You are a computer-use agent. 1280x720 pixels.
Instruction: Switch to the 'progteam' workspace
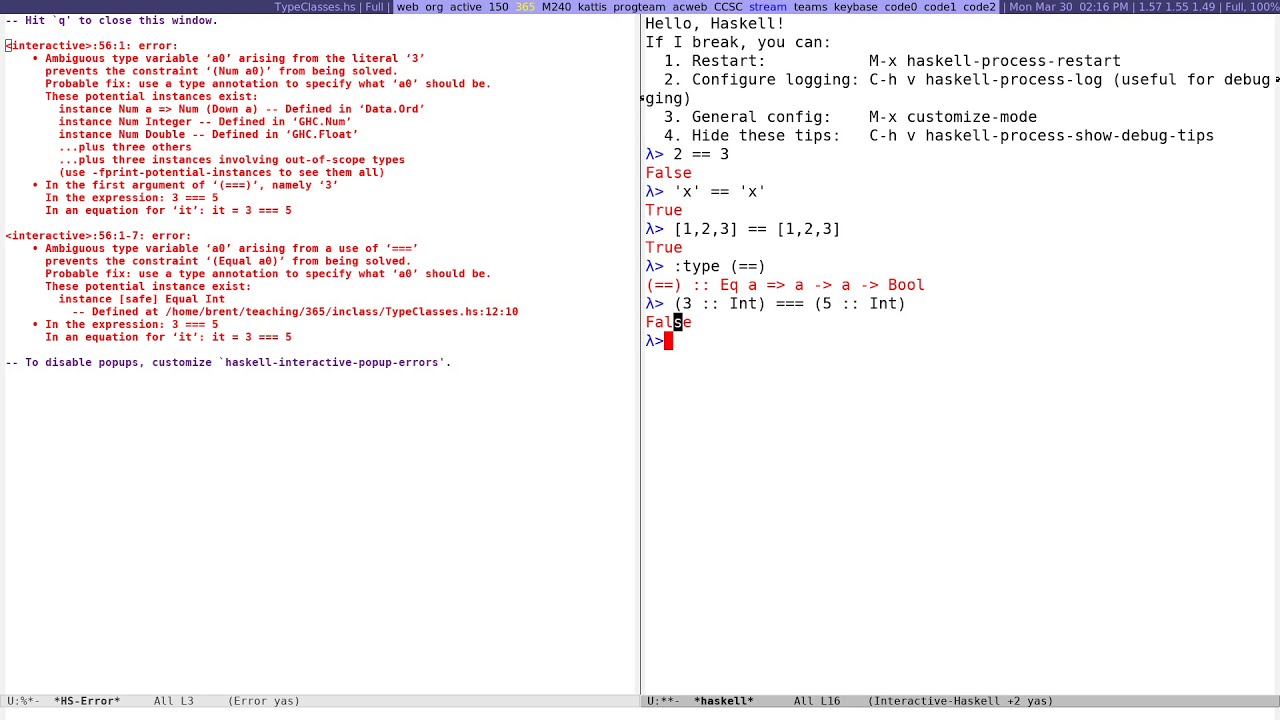coord(639,7)
